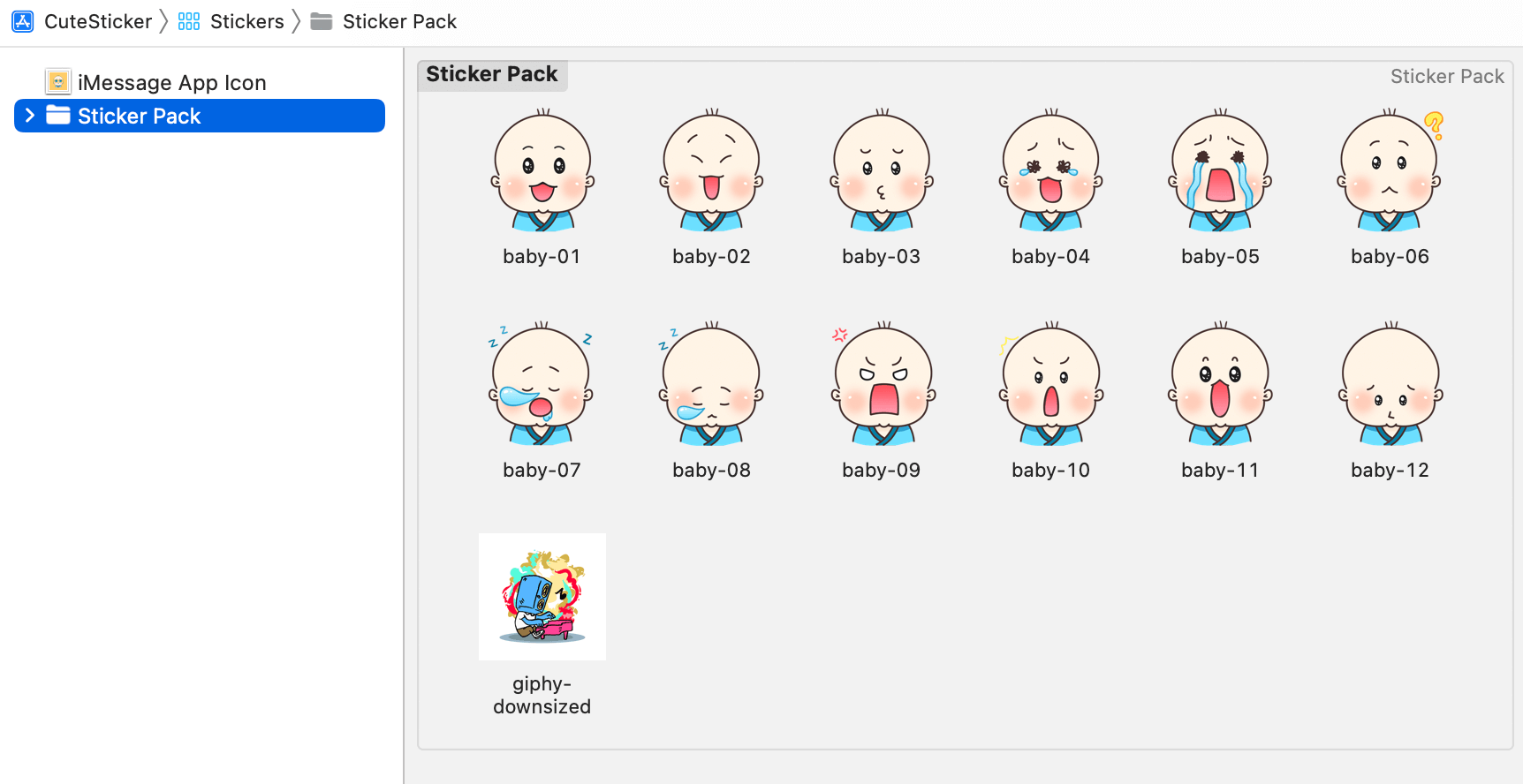Click the CuteSticker project icon in breadcrumb
The image size is (1523, 784).
[x=23, y=21]
